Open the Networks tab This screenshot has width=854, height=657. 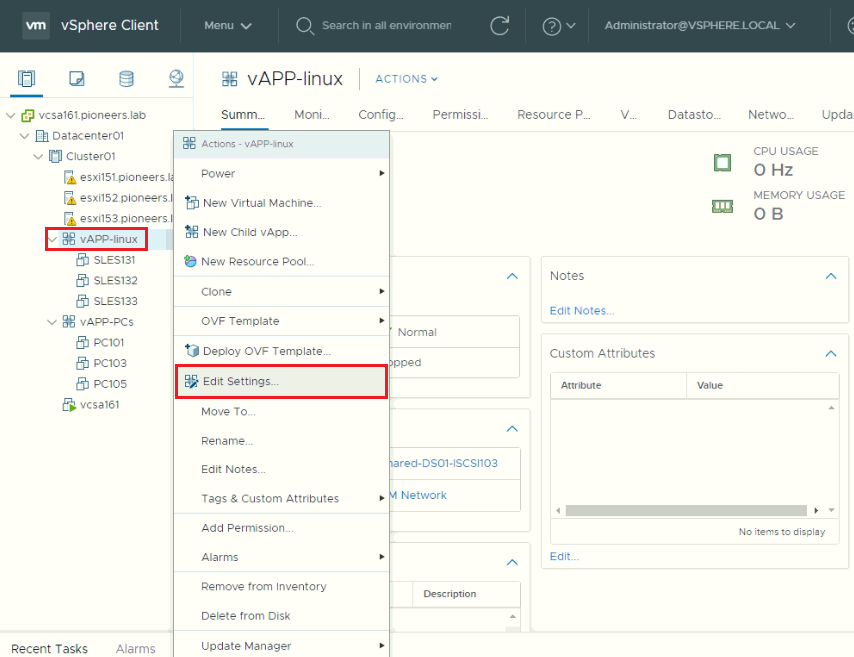point(771,114)
